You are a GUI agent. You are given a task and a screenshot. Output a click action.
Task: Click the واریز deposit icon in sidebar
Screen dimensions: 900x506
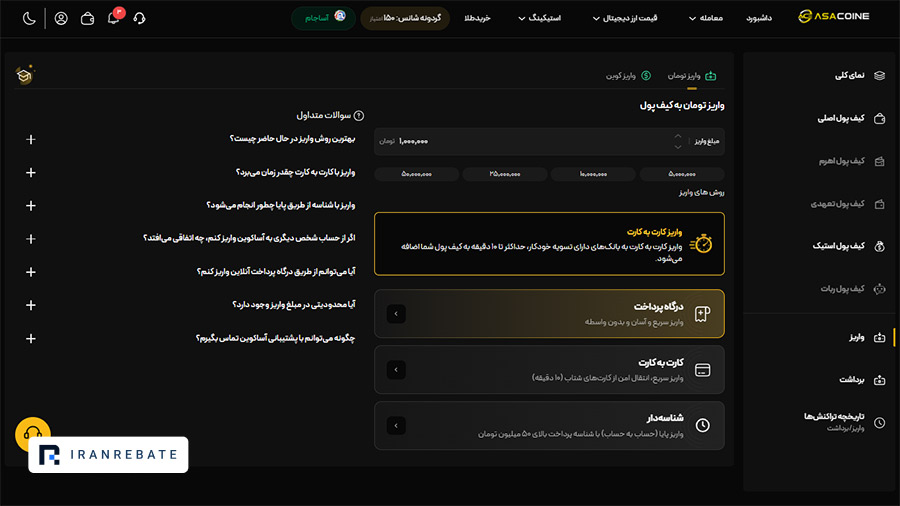tap(879, 337)
